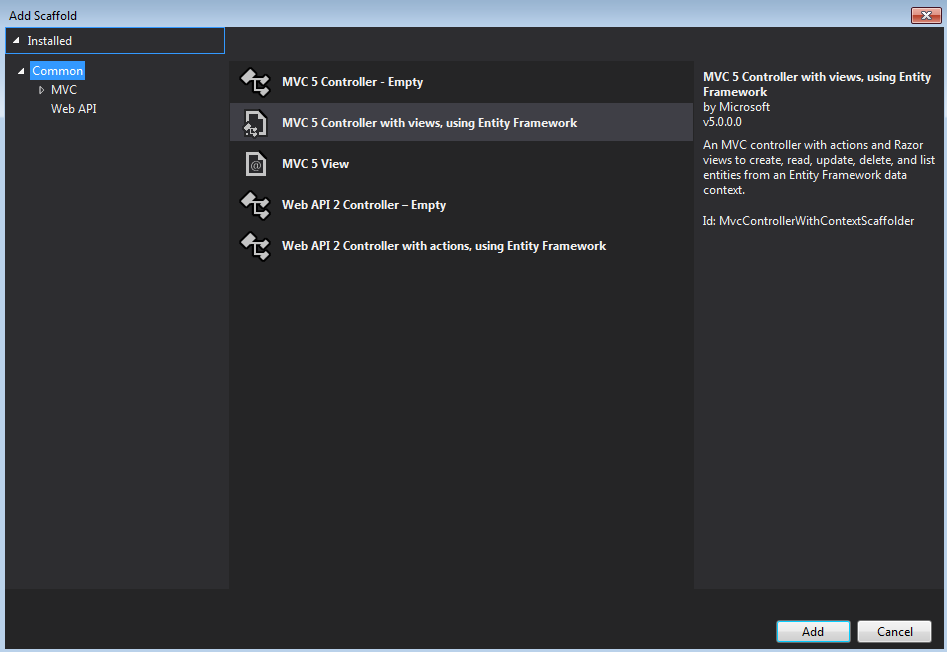The image size is (947, 652).
Task: Choose 'MVC 5 Controller - Empty' text
Action: point(352,82)
